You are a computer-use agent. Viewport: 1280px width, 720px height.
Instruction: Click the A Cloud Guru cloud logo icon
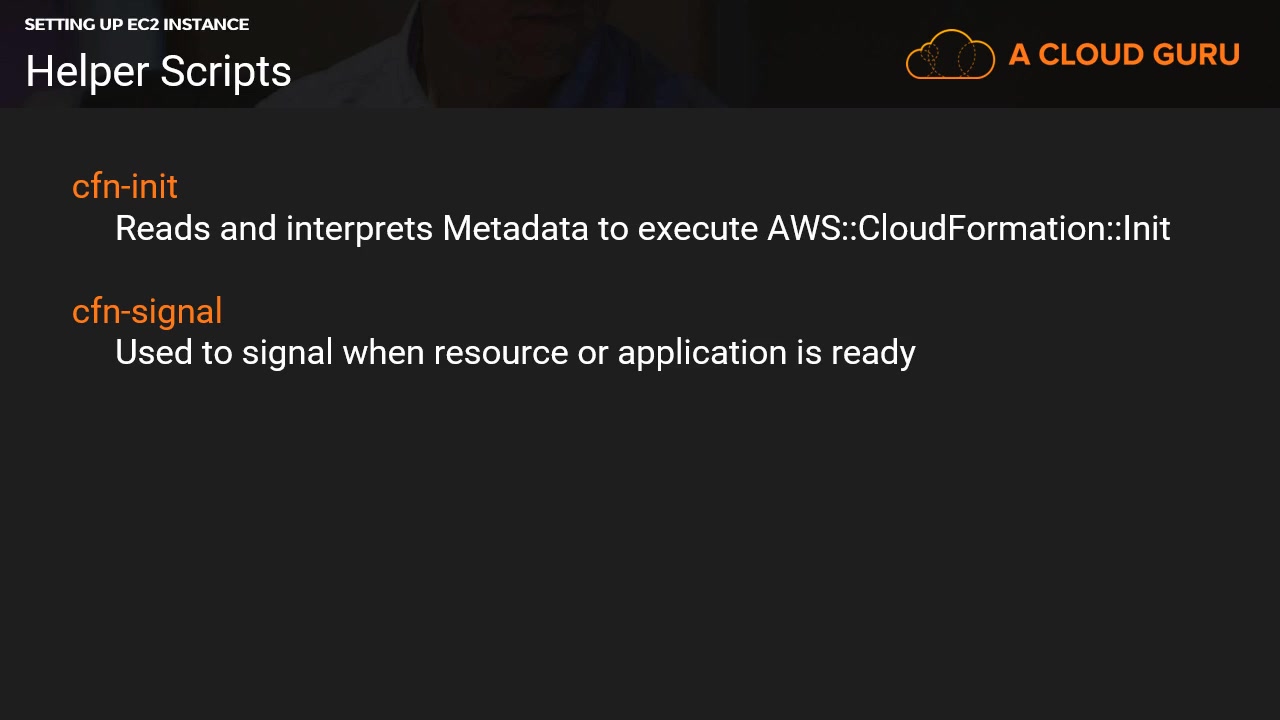[950, 55]
